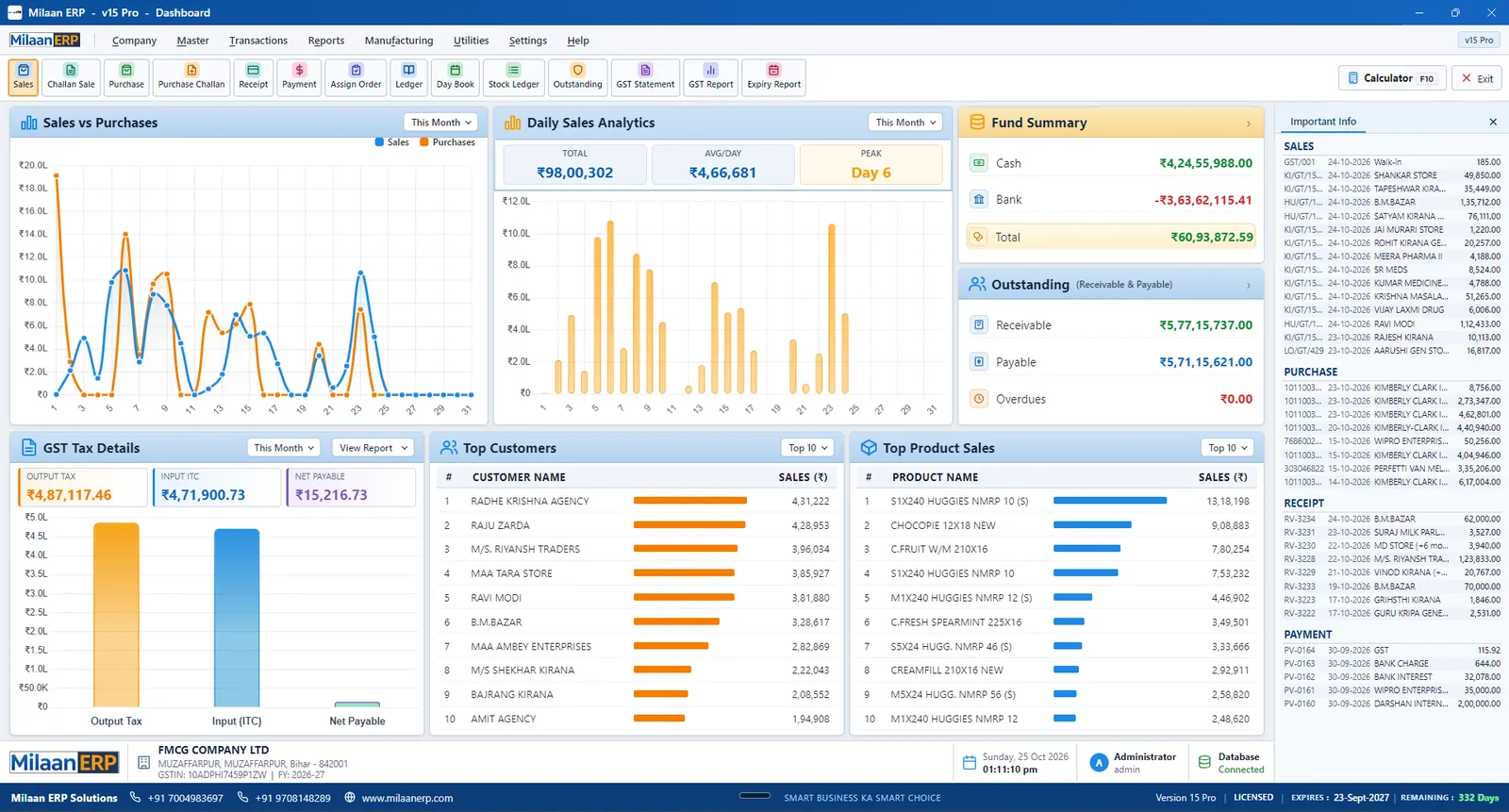Viewport: 1509px width, 812px height.
Task: Click the Receivable icon in Outstanding panel
Action: (979, 325)
